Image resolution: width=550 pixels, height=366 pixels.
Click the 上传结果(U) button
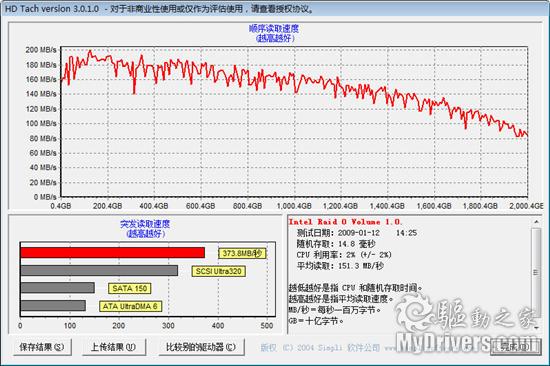click(114, 347)
